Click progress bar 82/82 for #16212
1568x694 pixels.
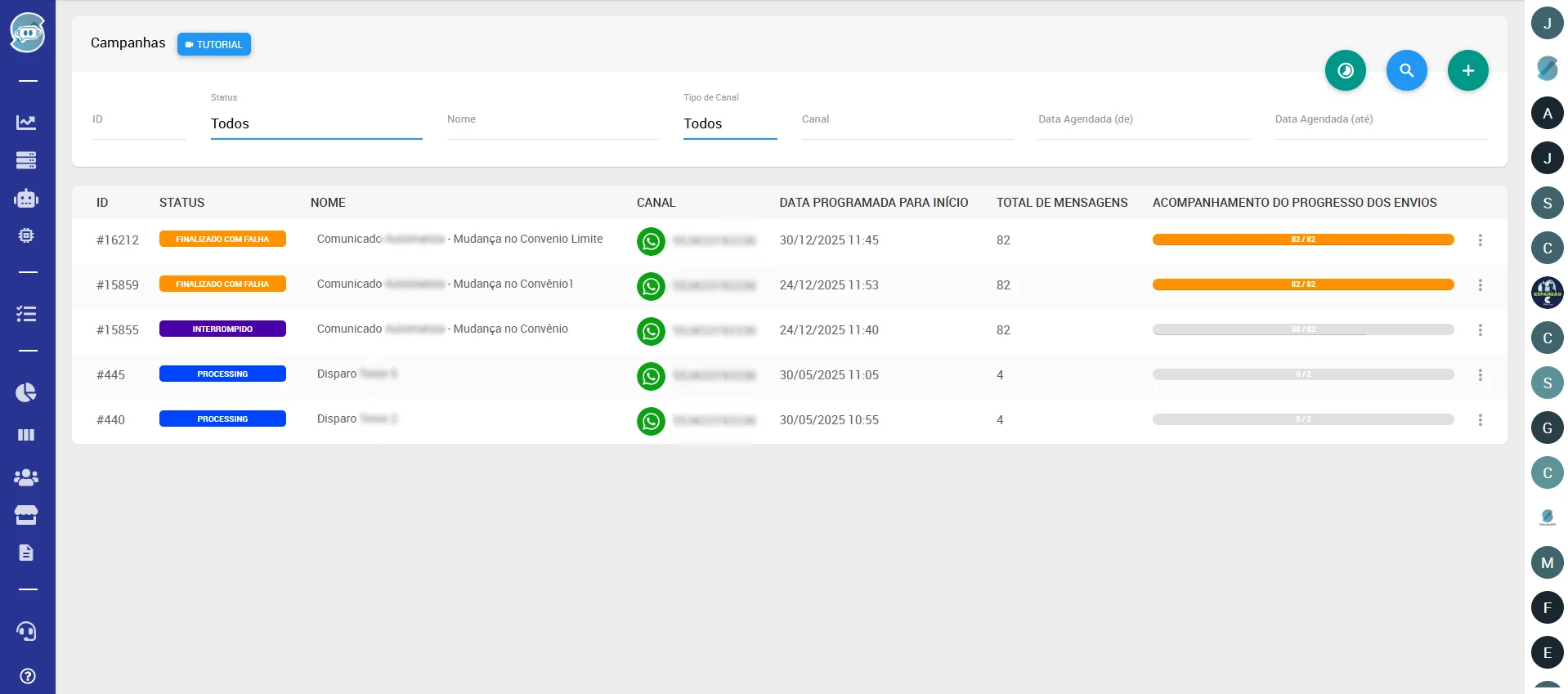click(x=1303, y=240)
